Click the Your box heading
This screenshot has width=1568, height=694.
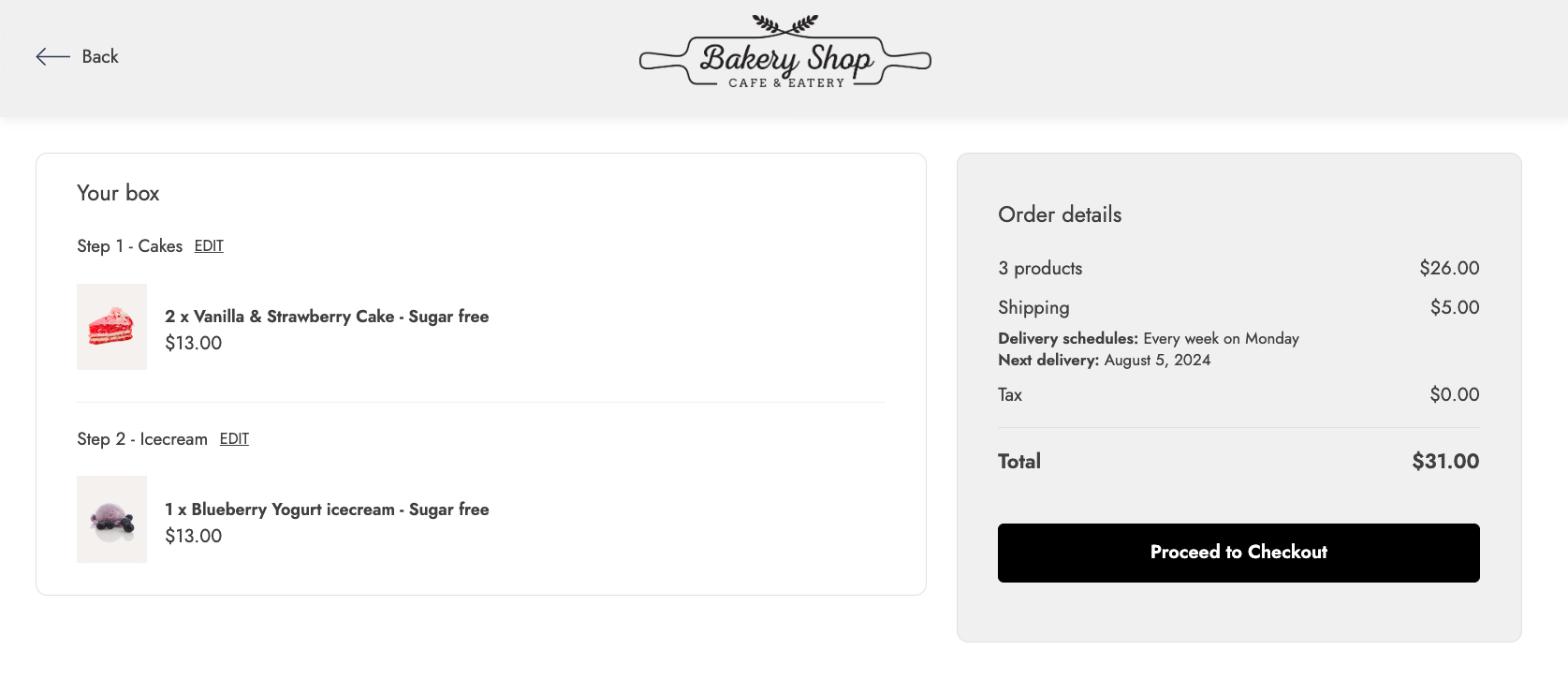coord(118,193)
